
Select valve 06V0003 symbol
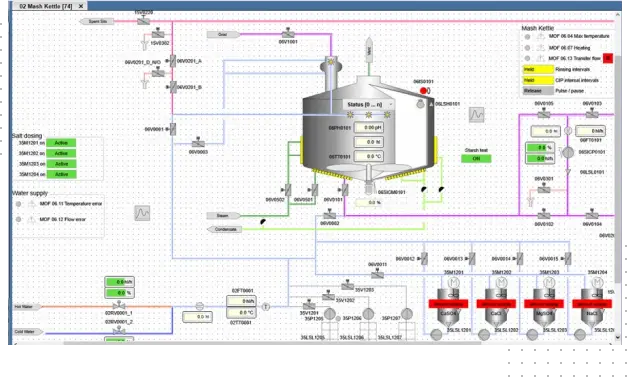tap(198, 143)
